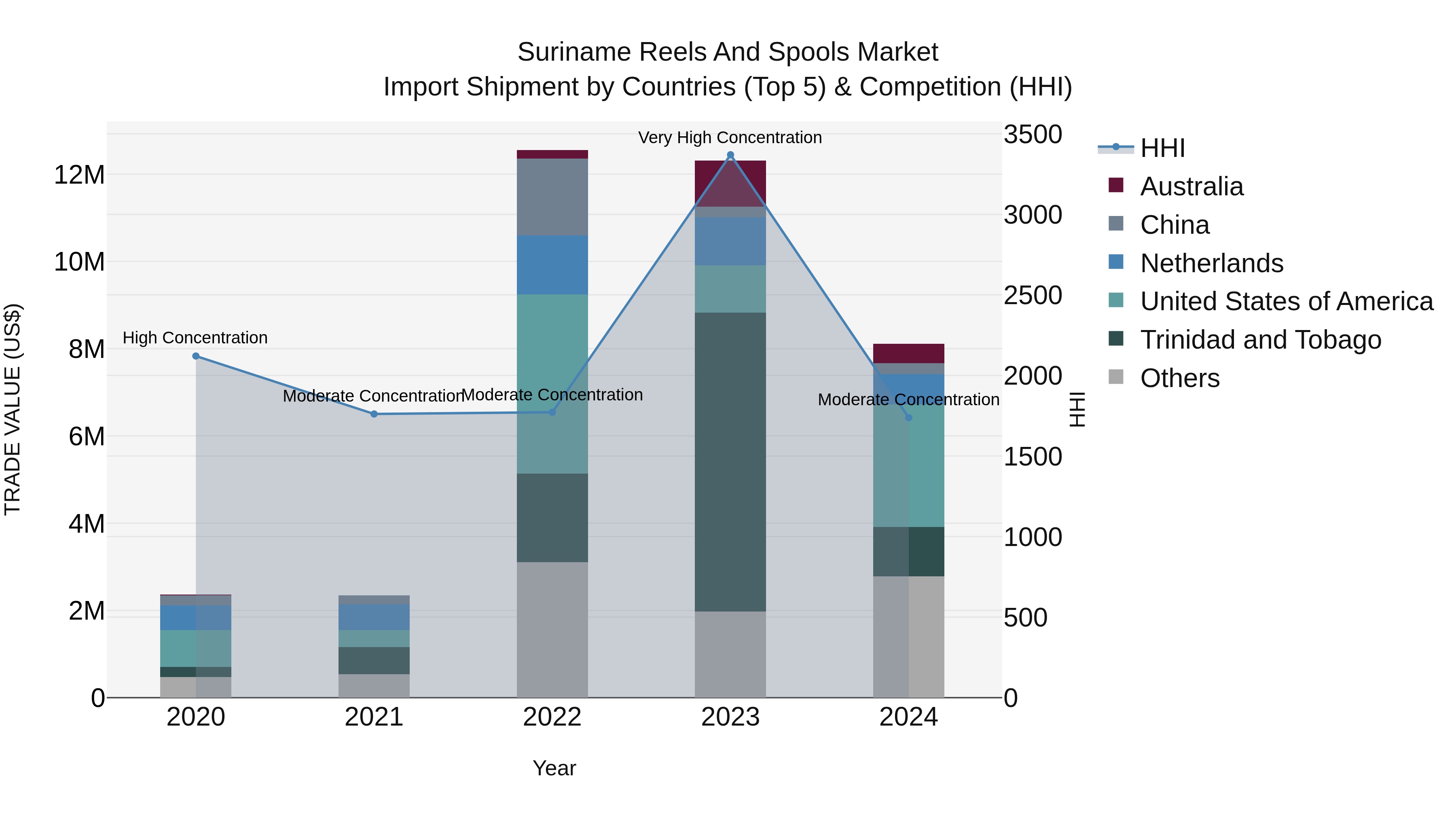Screen dimensions: 1456x819
Task: Click the 'High Concentration' annotation above 2020
Action: point(195,337)
